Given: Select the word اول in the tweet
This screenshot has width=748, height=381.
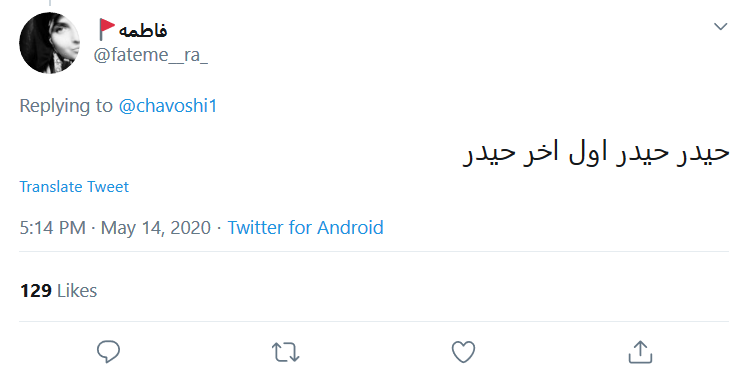Looking at the screenshot, I should (588, 152).
